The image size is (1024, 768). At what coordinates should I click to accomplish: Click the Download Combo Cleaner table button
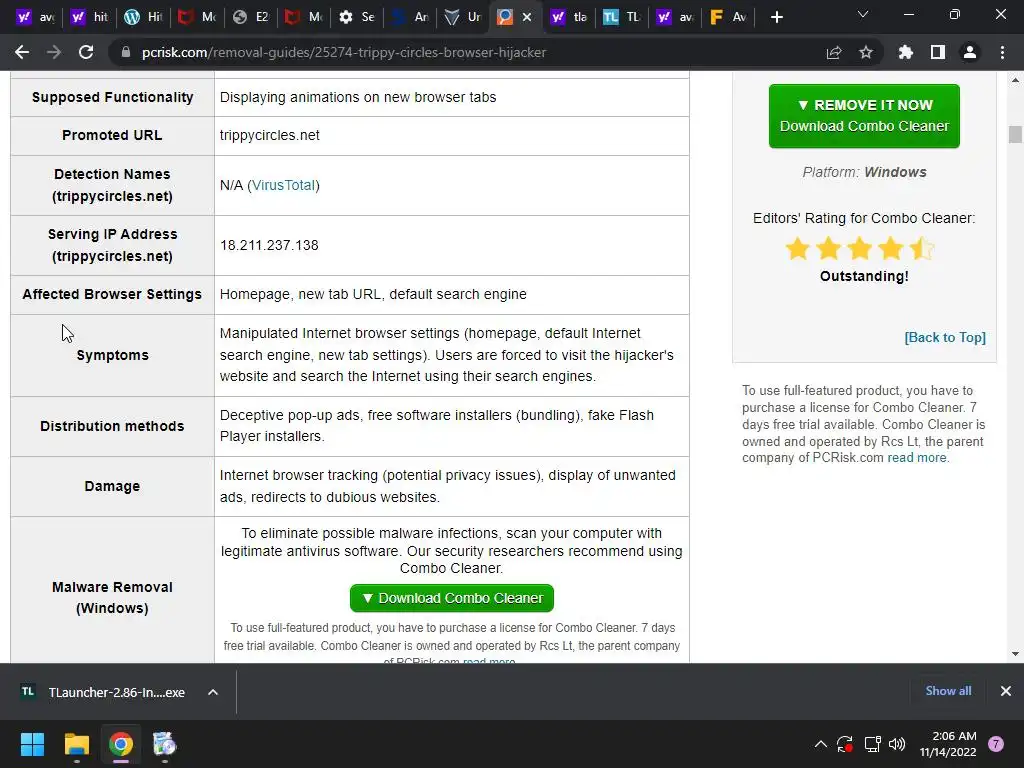[x=452, y=598]
